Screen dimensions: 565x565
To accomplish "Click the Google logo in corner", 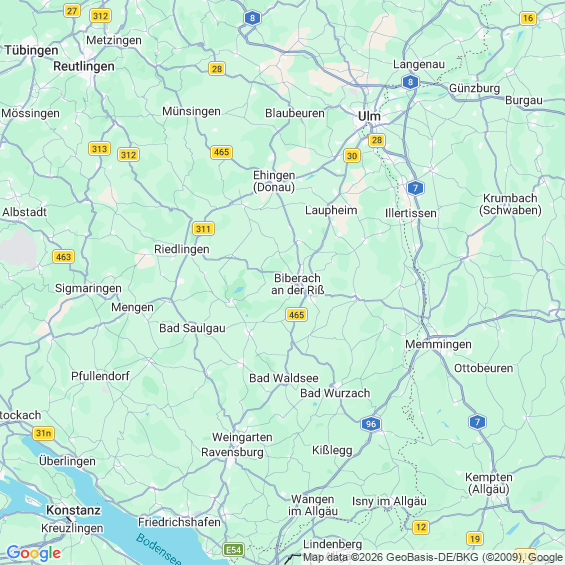I will click(x=34, y=553).
